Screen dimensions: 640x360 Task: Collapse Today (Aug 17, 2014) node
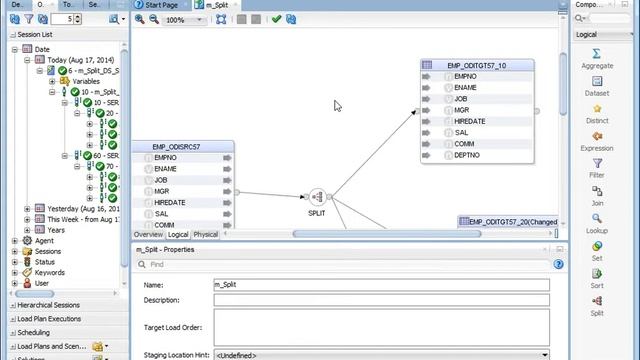tap(27, 60)
